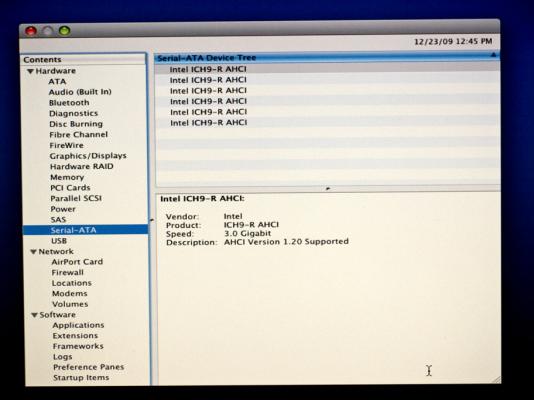
Task: Select Audio (Built In) in the hardware list
Action: [x=80, y=92]
